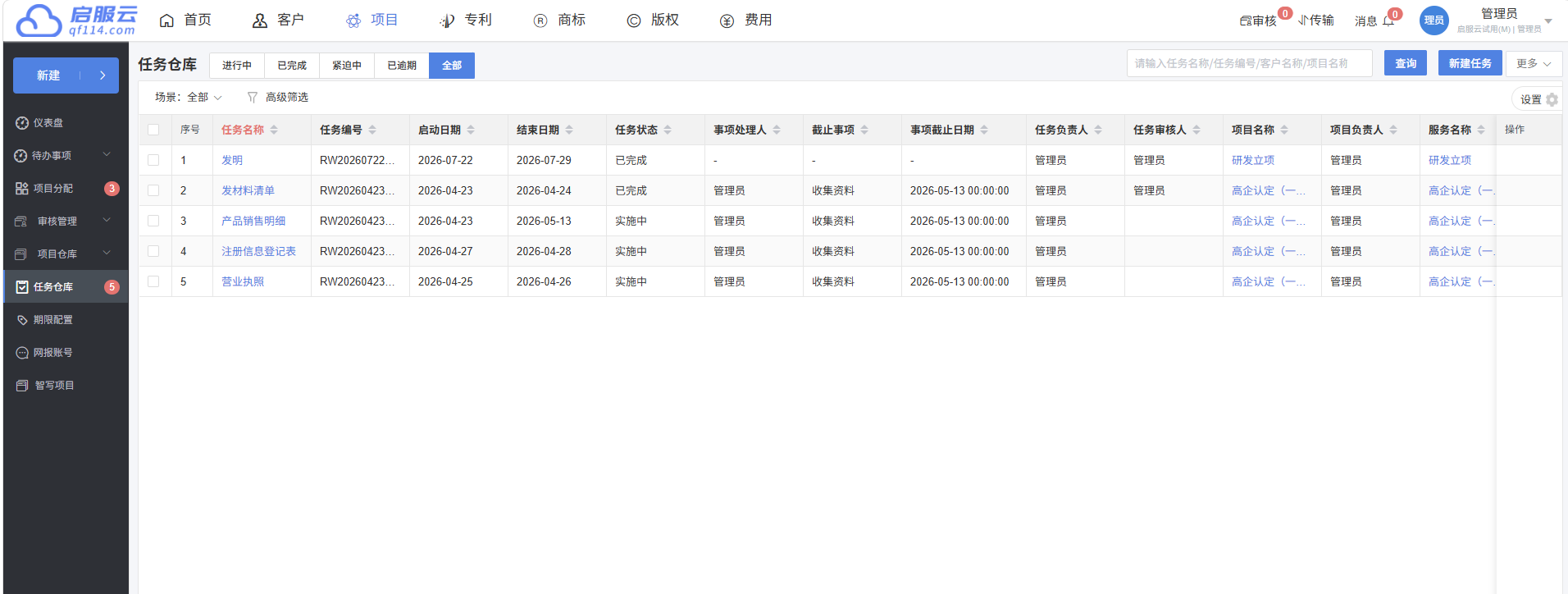Image resolution: width=1568 pixels, height=594 pixels.
Task: Expand 项目仓库 submenu
Action: click(x=107, y=254)
